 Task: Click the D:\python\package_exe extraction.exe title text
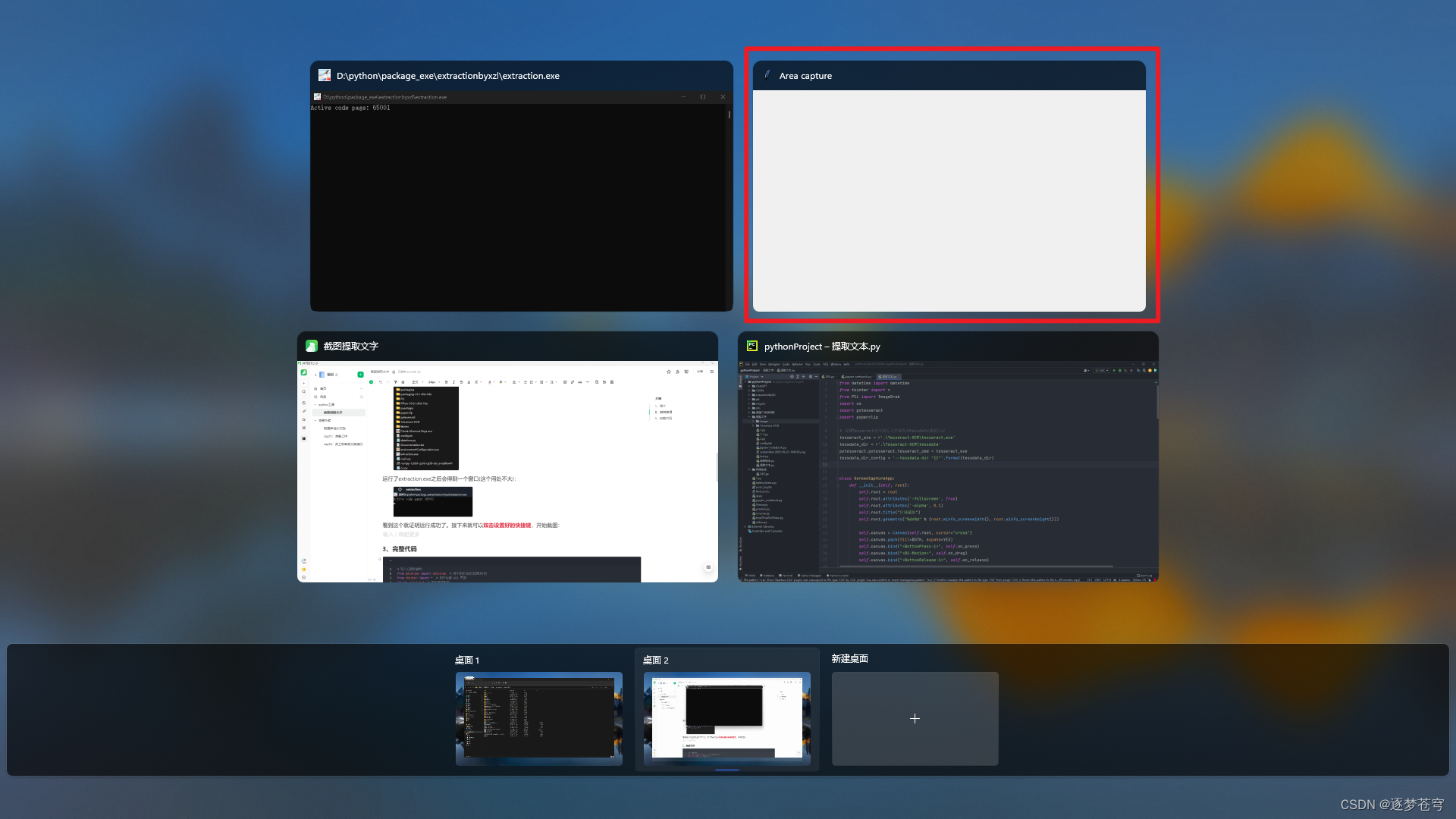tap(447, 76)
